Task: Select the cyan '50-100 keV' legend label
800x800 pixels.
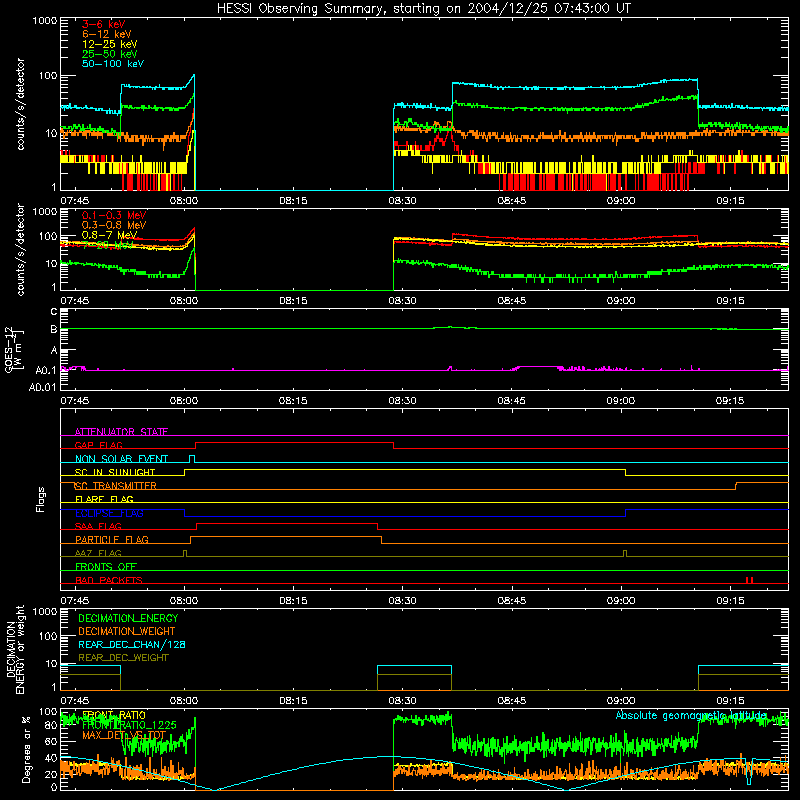Action: (x=113, y=64)
